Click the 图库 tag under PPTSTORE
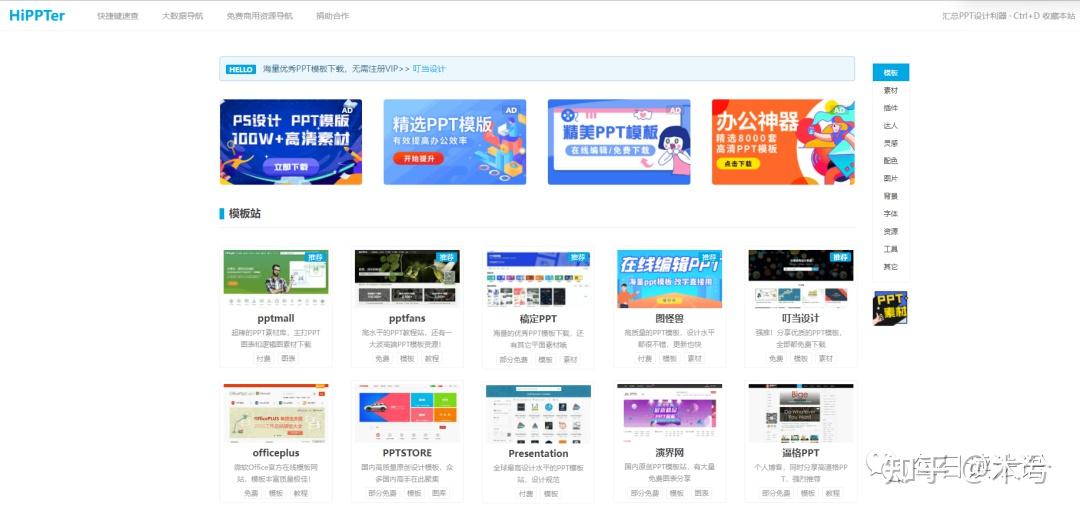 [439, 493]
